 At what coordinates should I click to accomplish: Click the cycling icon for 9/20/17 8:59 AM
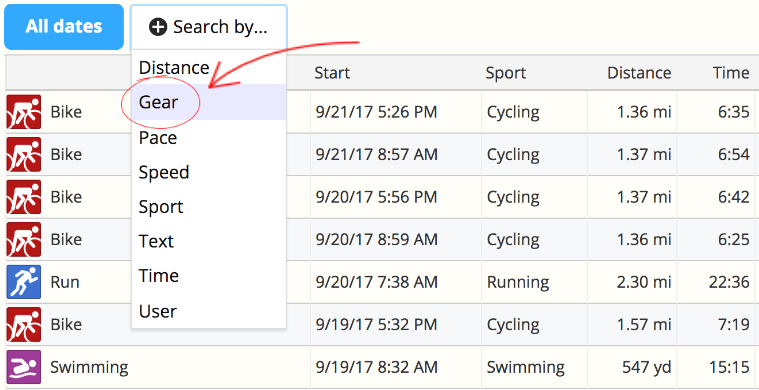pos(24,240)
